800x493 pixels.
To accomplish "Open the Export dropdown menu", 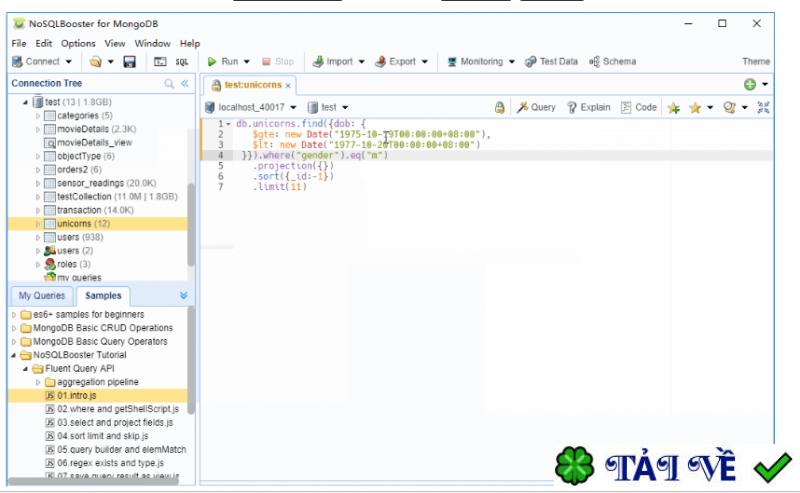I will coord(401,62).
